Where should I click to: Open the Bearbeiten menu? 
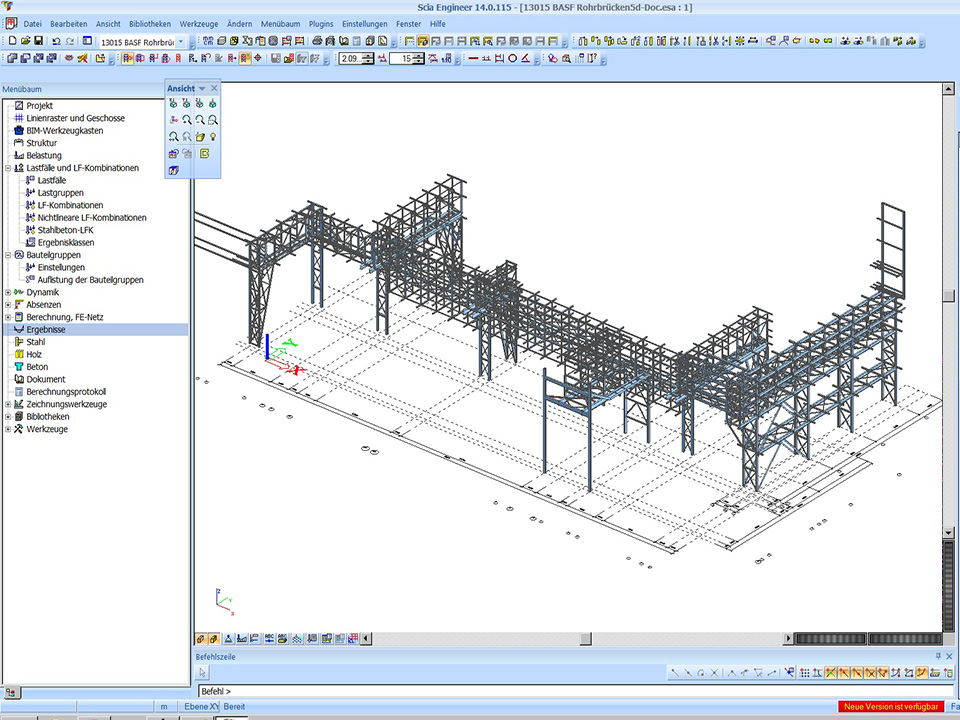coord(69,23)
